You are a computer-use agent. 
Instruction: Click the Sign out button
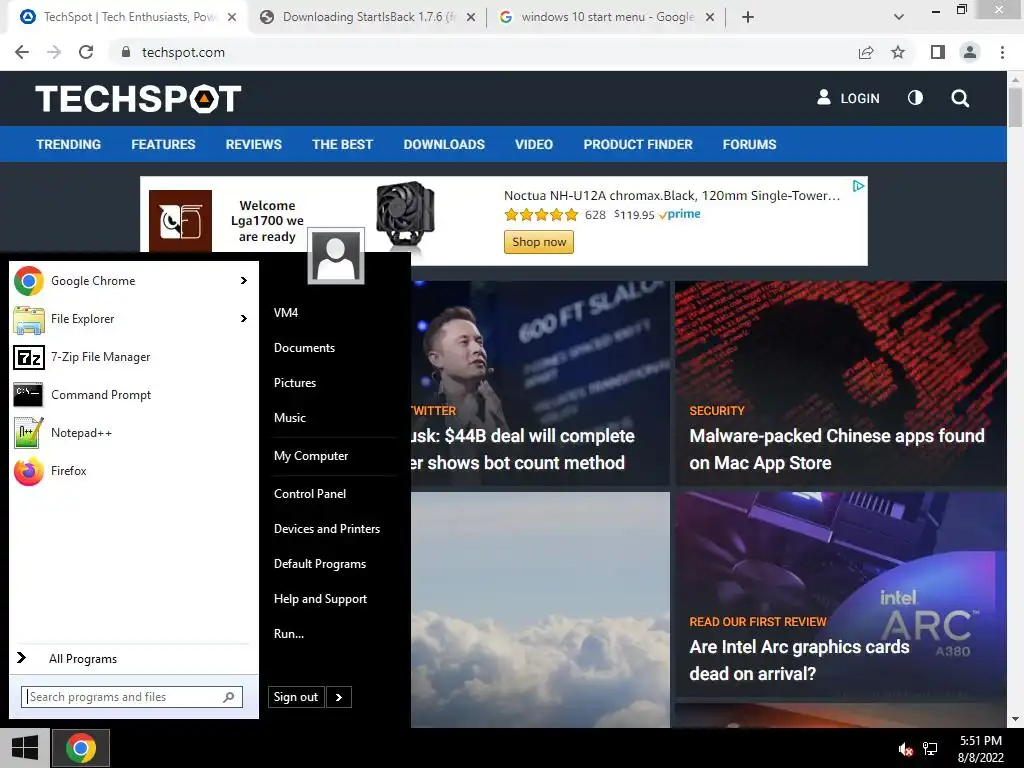[296, 697]
